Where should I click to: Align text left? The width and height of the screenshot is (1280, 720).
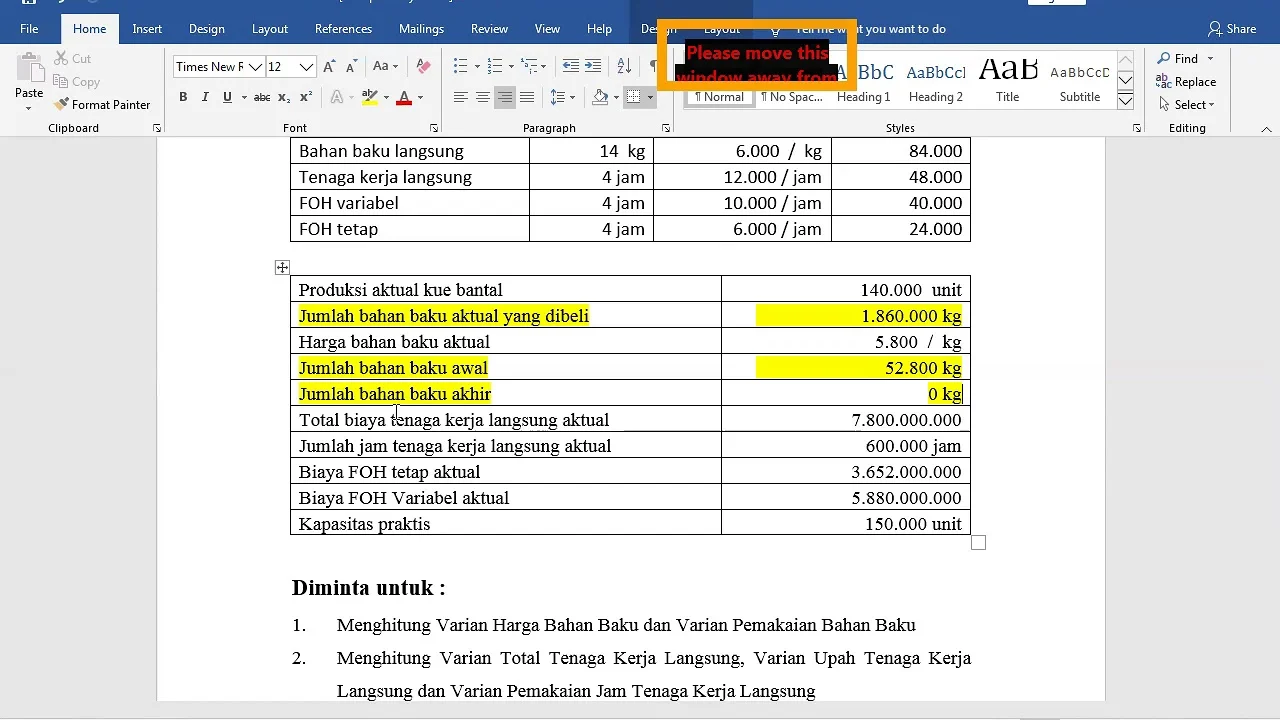coord(461,97)
